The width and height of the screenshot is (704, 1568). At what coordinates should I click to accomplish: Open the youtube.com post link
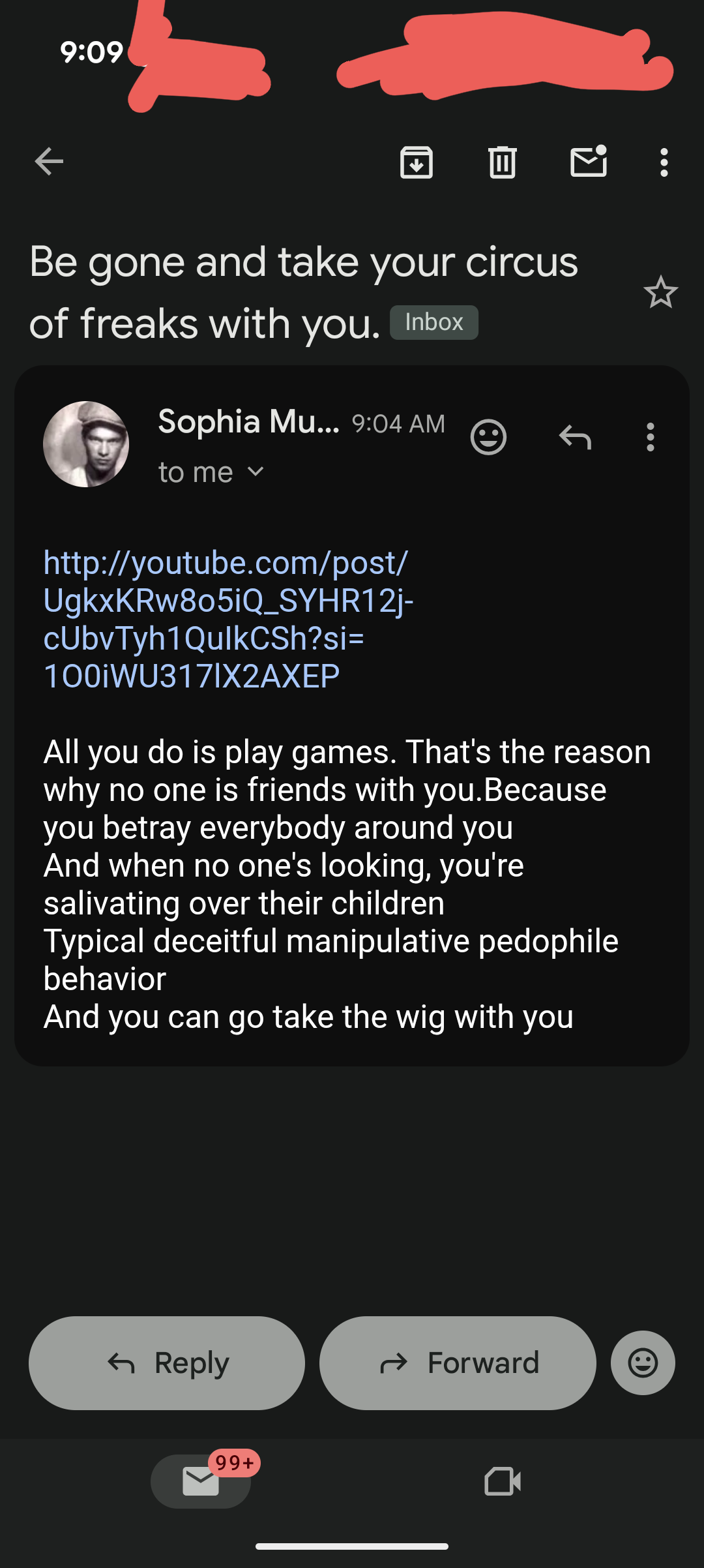(227, 619)
